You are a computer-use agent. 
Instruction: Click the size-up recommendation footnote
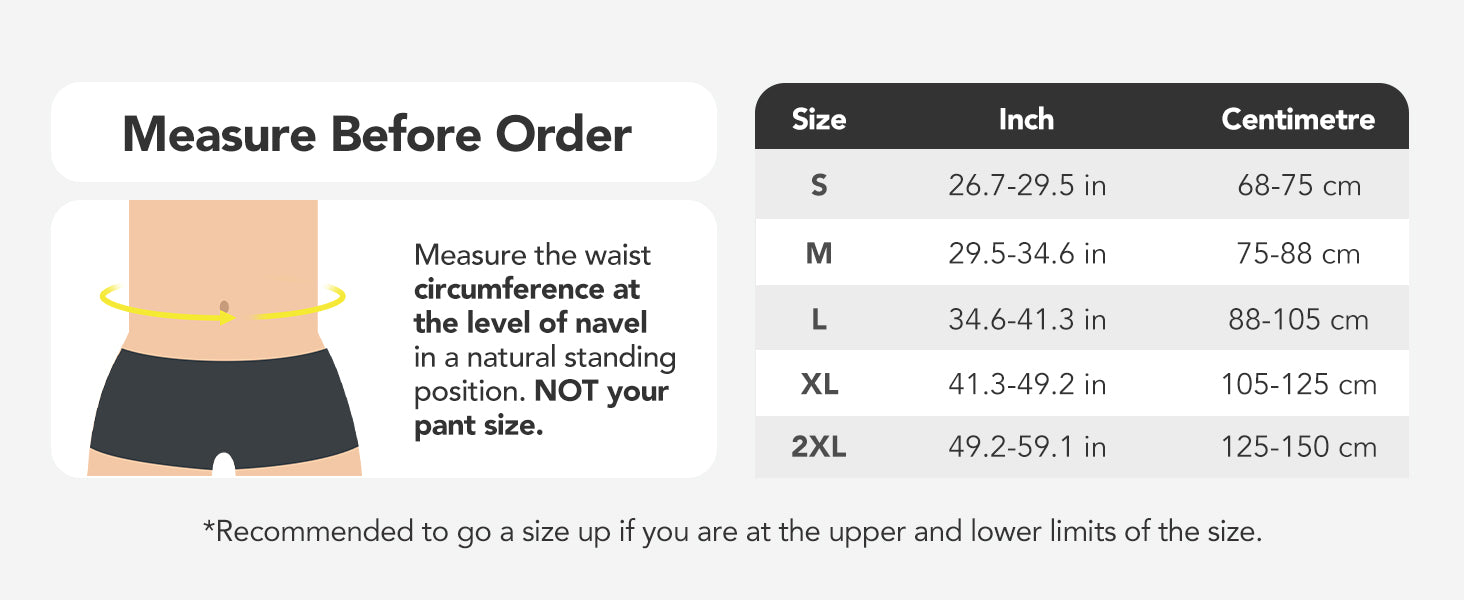tap(732, 531)
